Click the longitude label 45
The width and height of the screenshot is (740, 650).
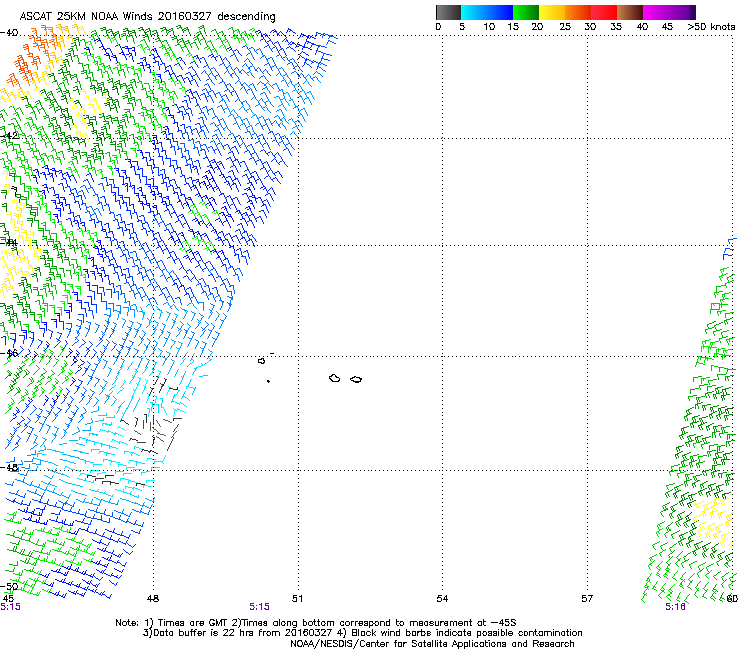click(8, 599)
